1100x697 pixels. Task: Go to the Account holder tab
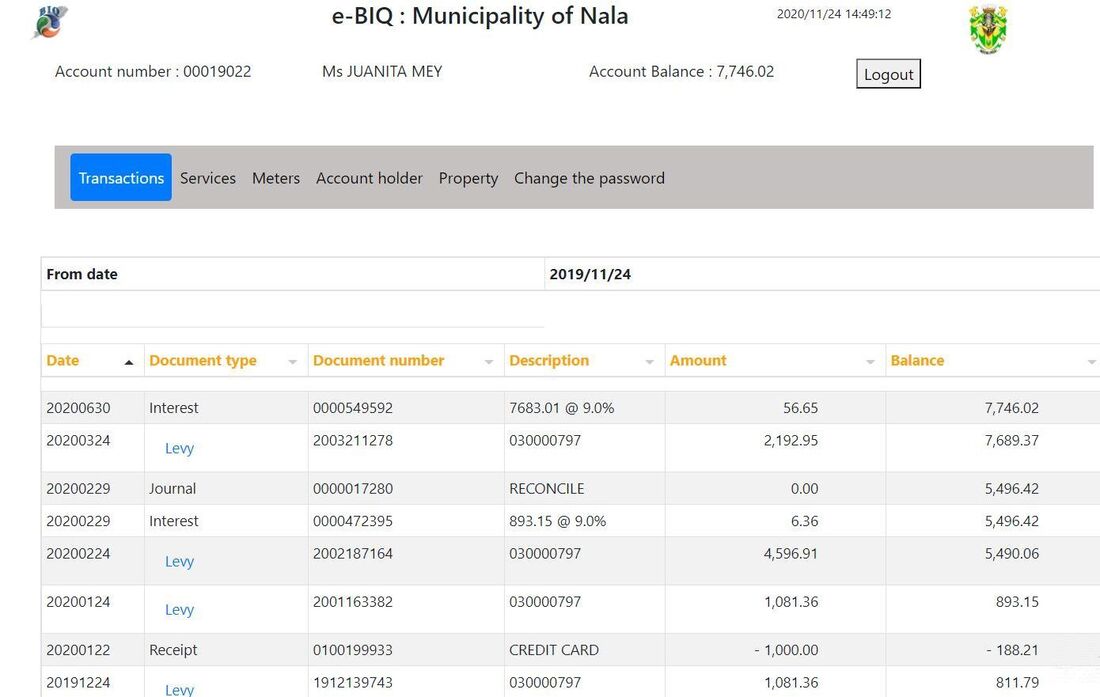click(369, 178)
